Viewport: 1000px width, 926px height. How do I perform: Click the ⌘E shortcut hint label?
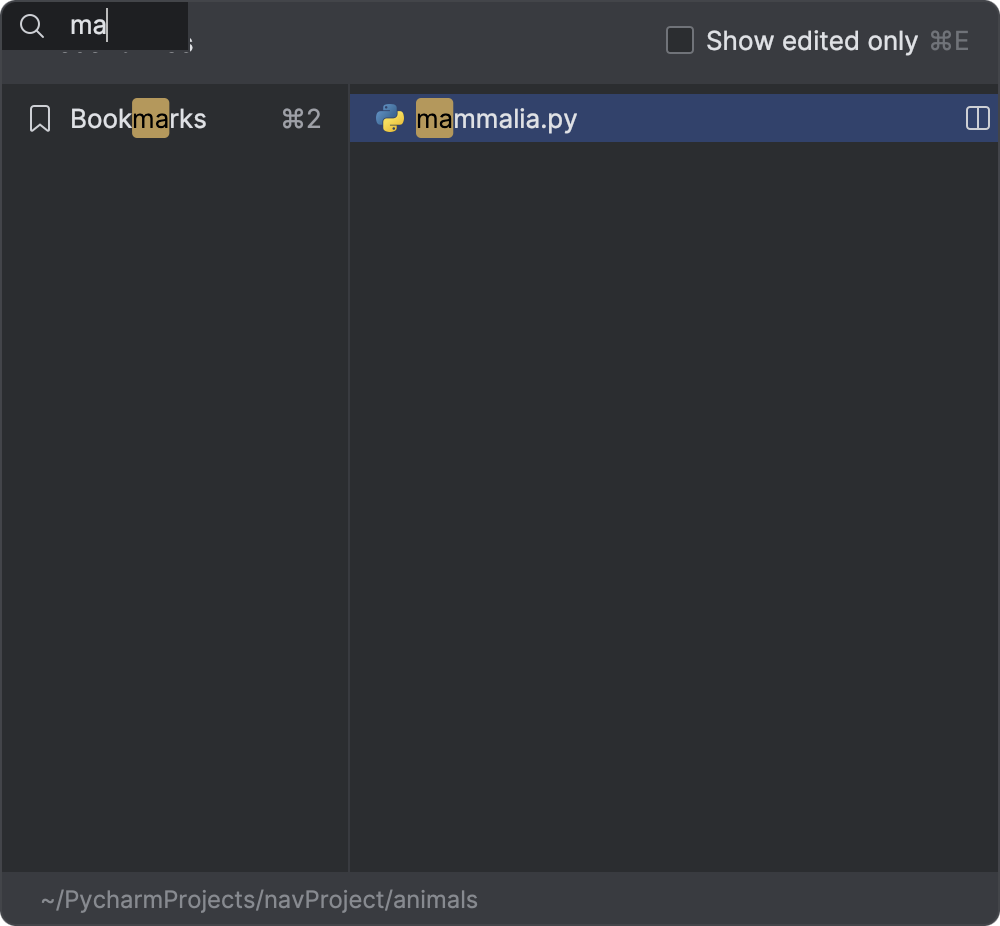[949, 41]
